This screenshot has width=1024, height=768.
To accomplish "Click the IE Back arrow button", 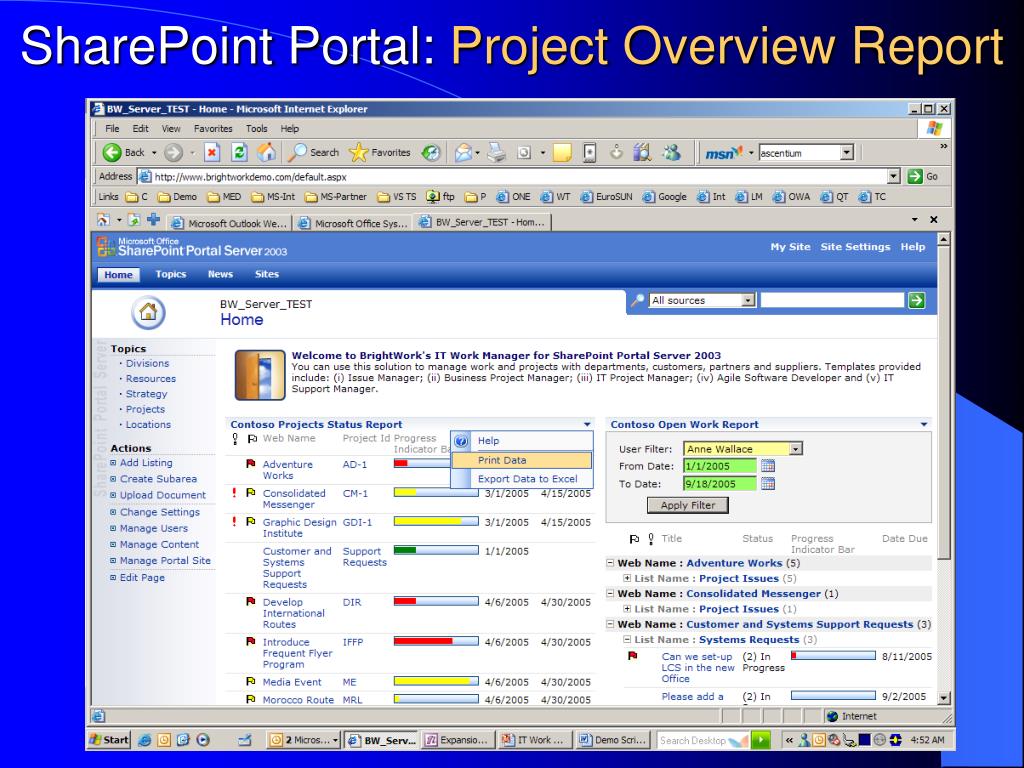I will (x=112, y=153).
